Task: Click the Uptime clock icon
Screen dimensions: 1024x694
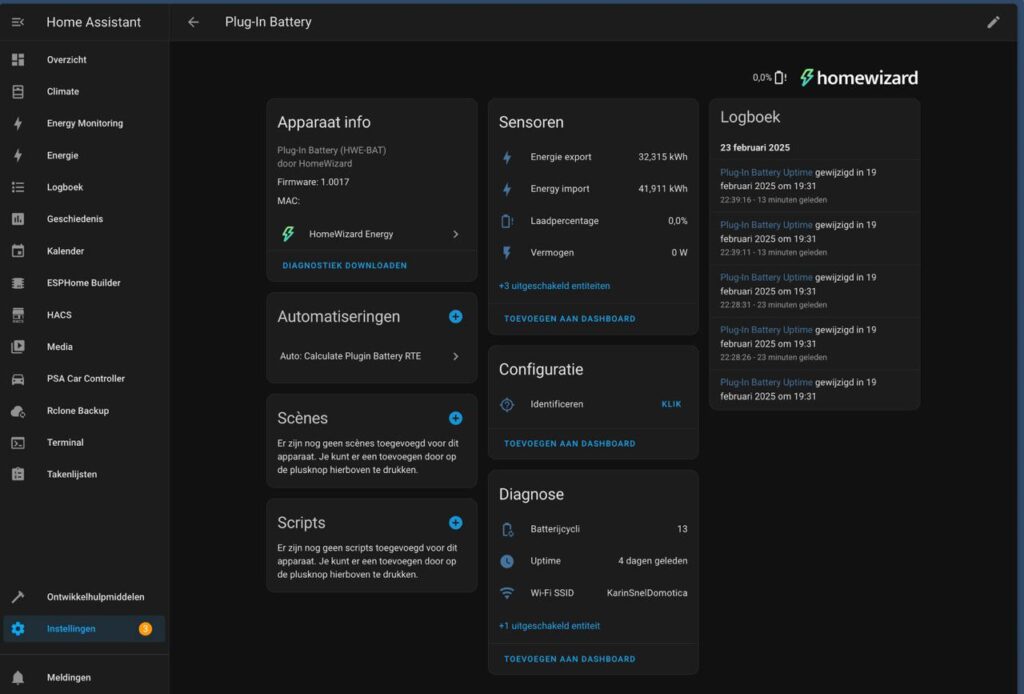Action: tap(507, 561)
